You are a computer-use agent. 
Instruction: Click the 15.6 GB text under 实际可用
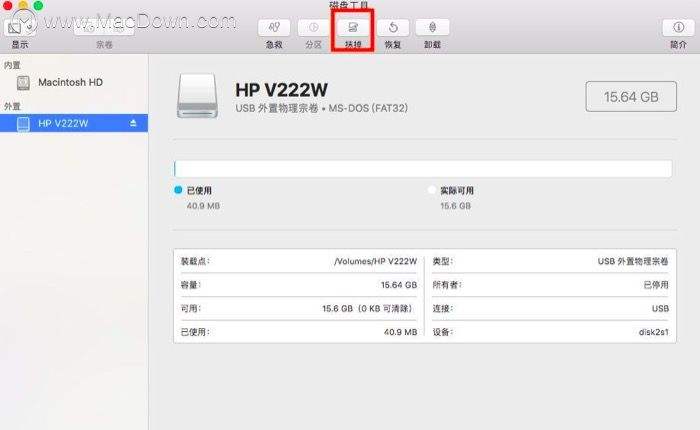click(456, 206)
